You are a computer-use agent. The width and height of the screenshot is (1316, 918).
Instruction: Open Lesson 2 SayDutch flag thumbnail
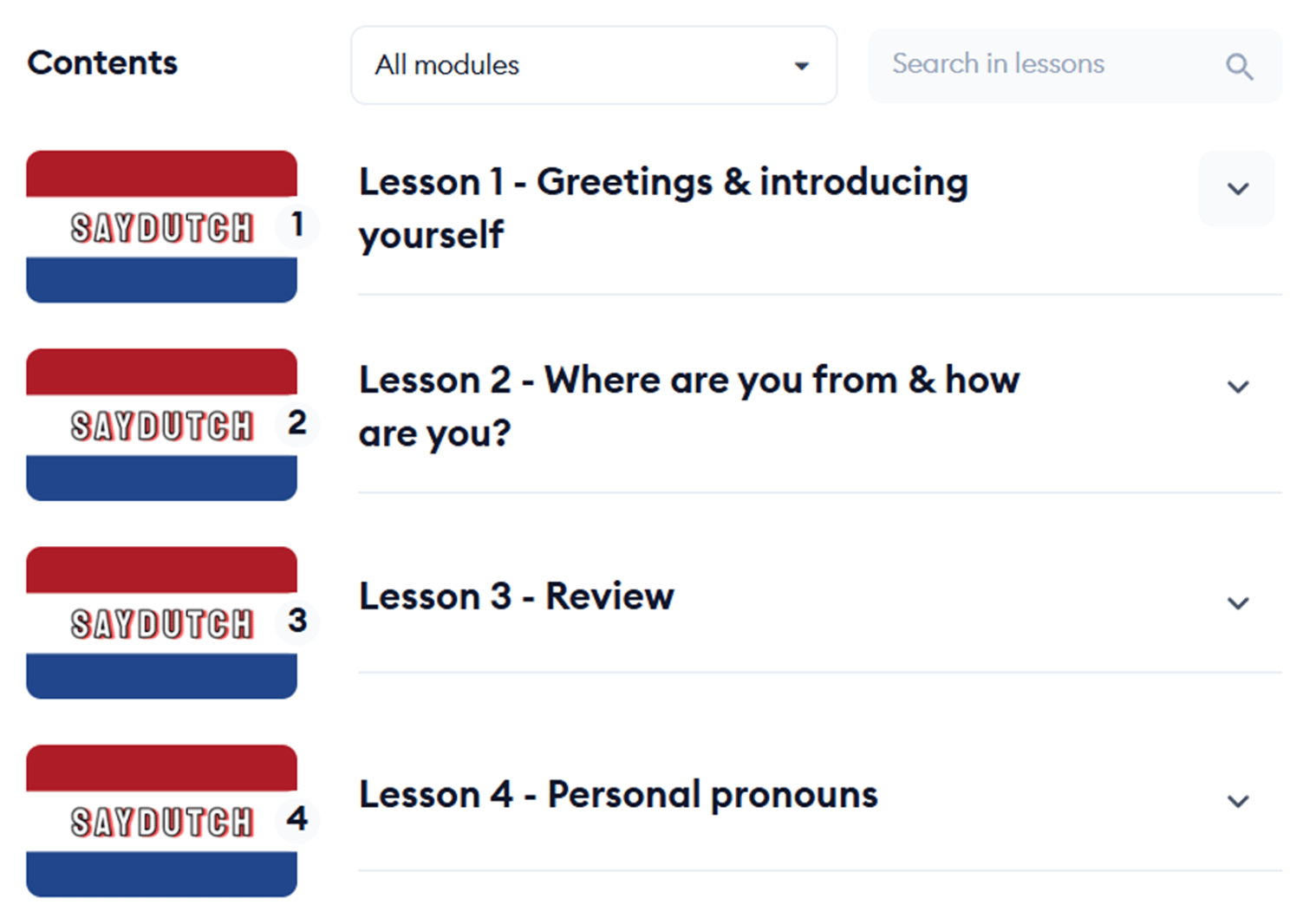(x=161, y=425)
